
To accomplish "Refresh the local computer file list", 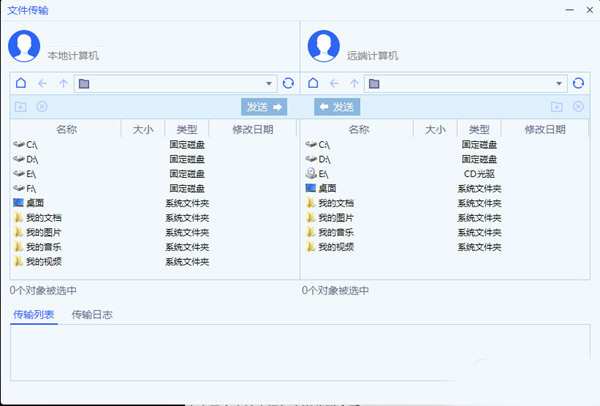I will [288, 84].
